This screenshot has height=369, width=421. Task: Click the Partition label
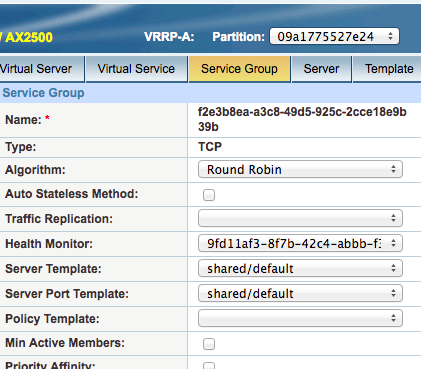[x=239, y=37]
